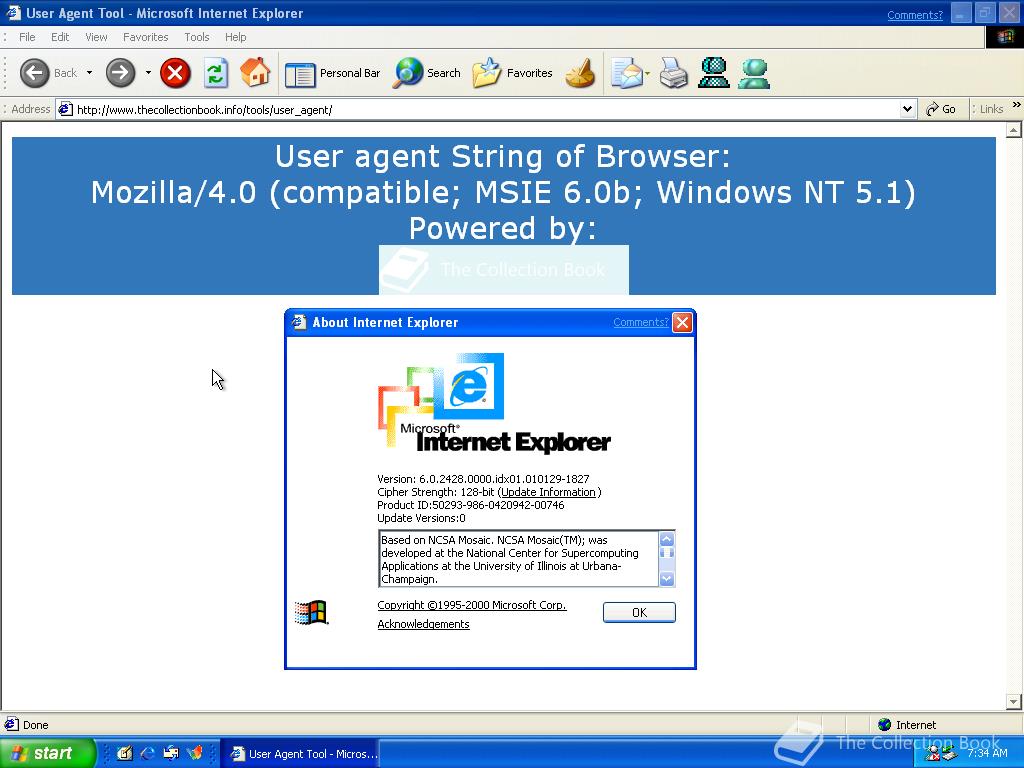
Task: Open the Favorites menu
Action: coord(146,37)
